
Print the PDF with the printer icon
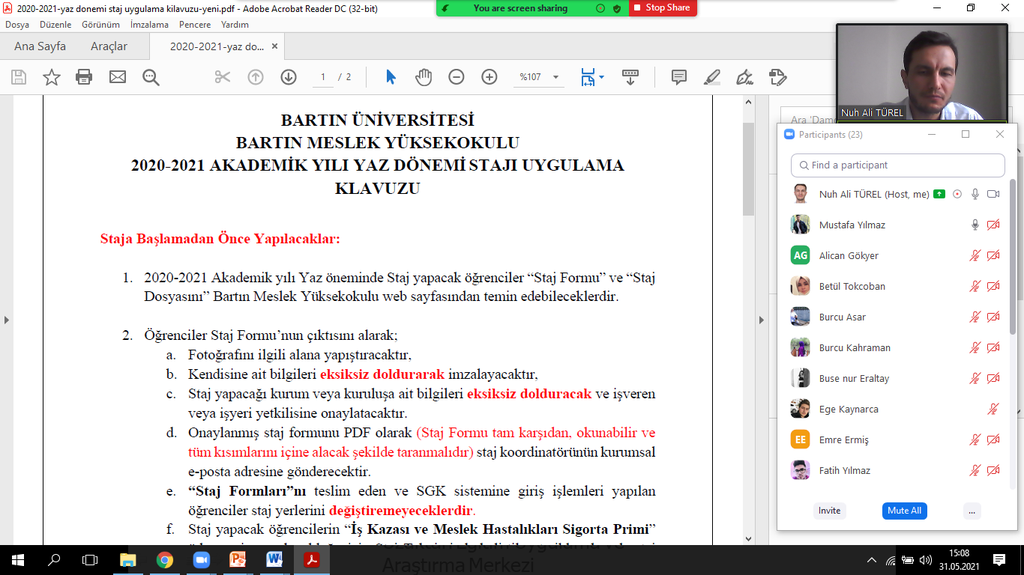84,77
